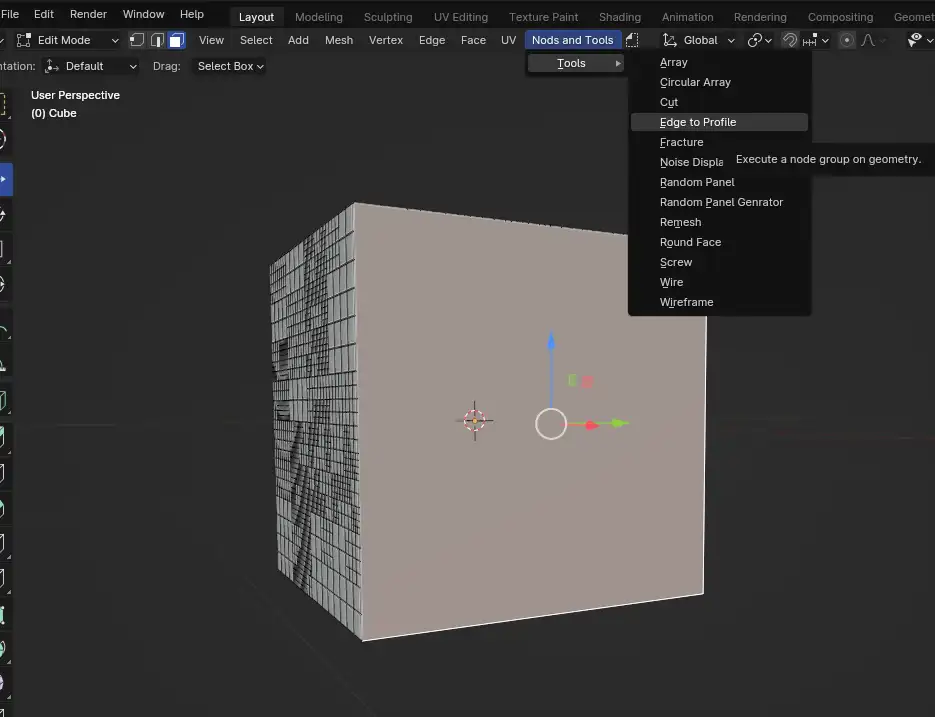Open the Mesh menu

click(339, 40)
